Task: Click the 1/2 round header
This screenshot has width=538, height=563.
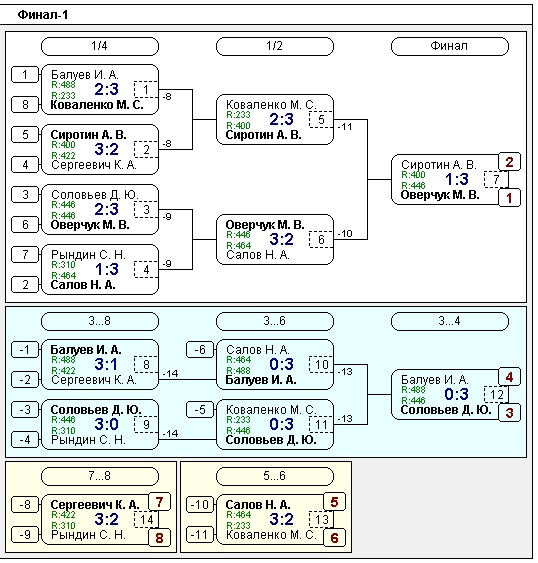Action: [x=275, y=46]
